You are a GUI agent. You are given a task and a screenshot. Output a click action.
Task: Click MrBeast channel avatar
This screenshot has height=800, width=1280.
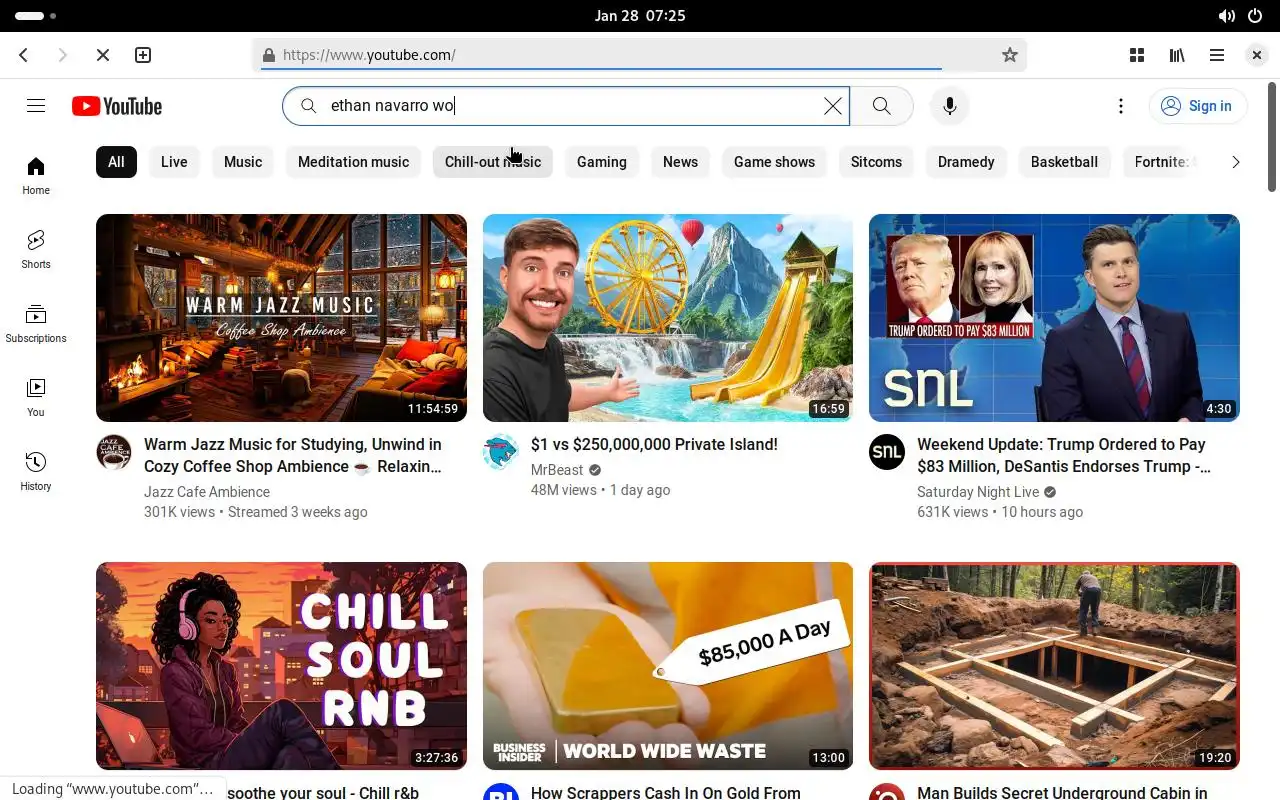(501, 452)
